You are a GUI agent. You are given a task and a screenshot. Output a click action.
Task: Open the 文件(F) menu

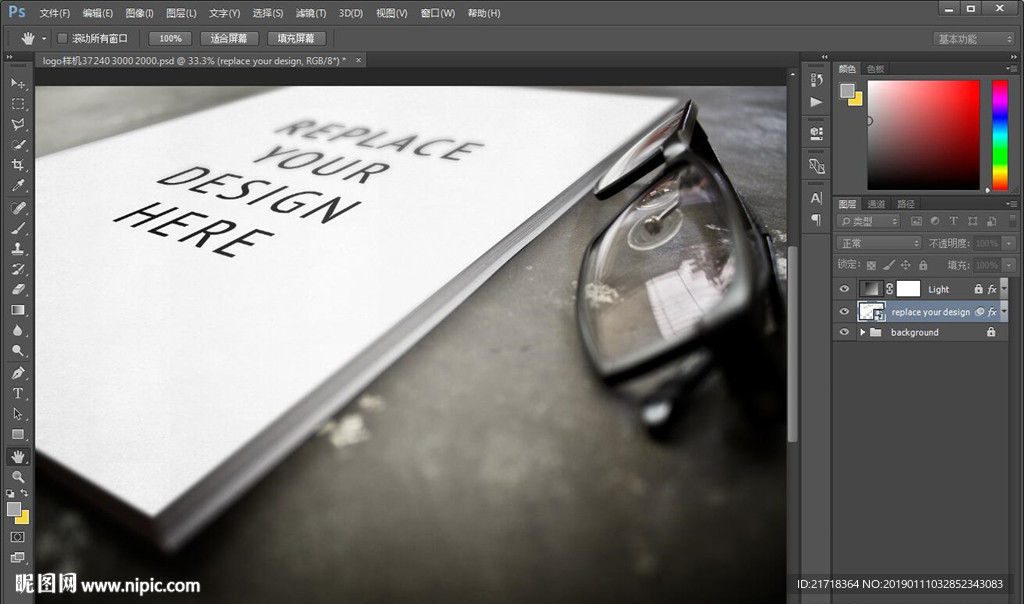54,13
